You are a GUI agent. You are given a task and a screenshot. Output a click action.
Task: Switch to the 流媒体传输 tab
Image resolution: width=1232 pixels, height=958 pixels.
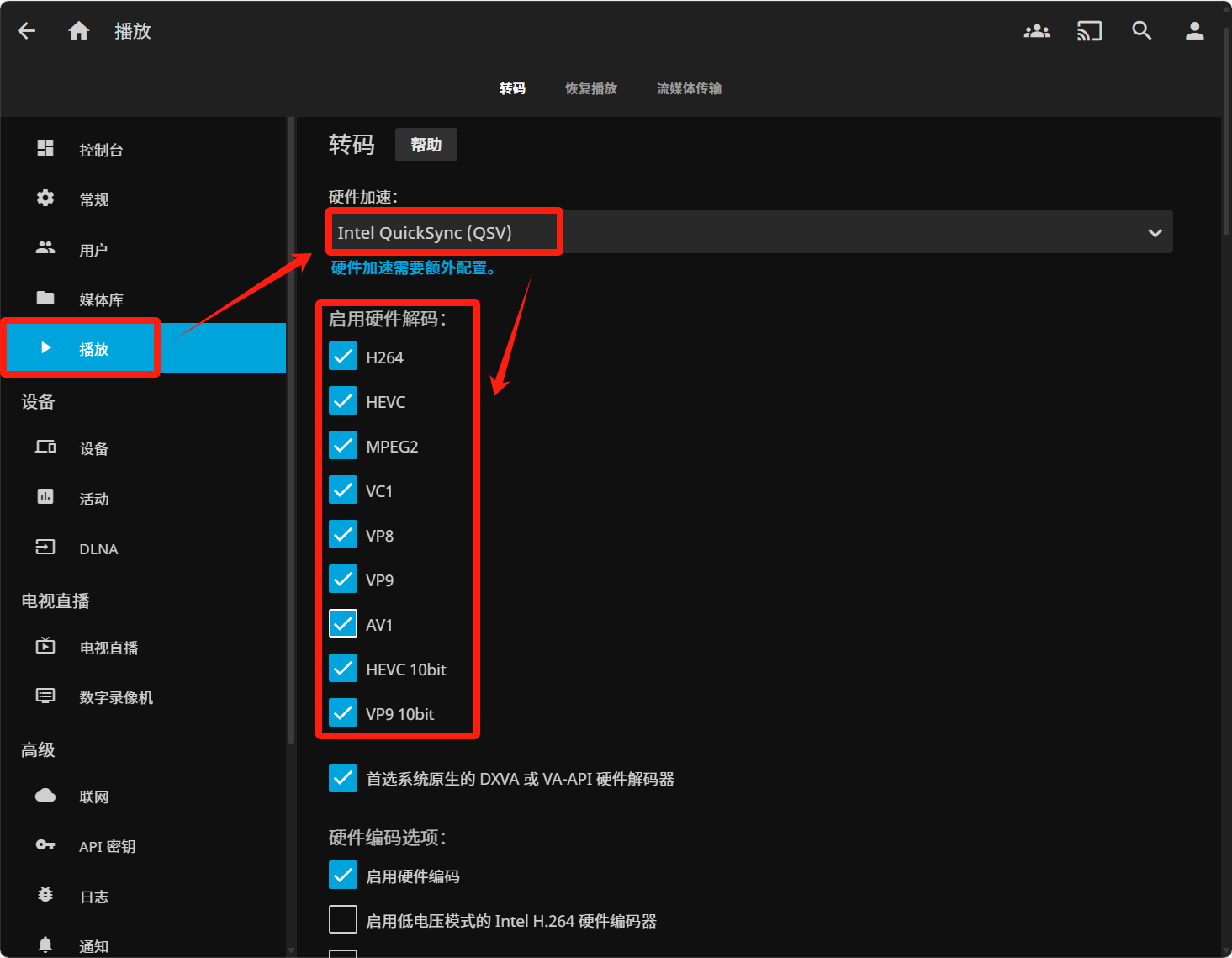[x=689, y=88]
